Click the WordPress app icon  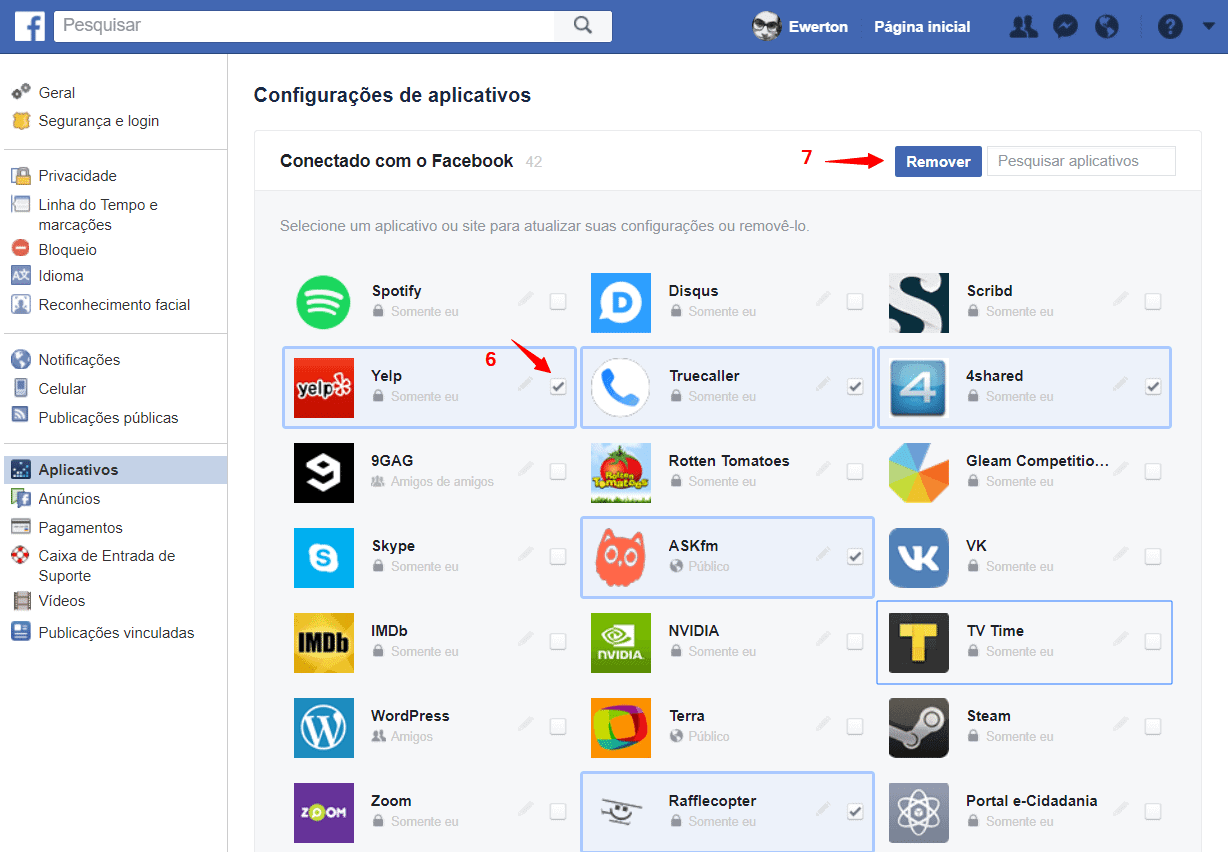point(324,727)
